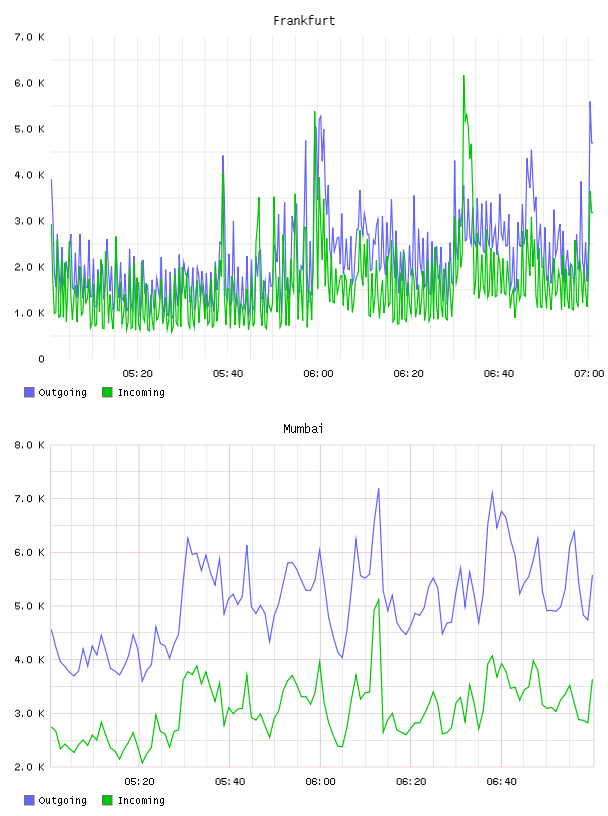Click the 06:40 time label in Frankfurt
This screenshot has width=608, height=816.
499,374
